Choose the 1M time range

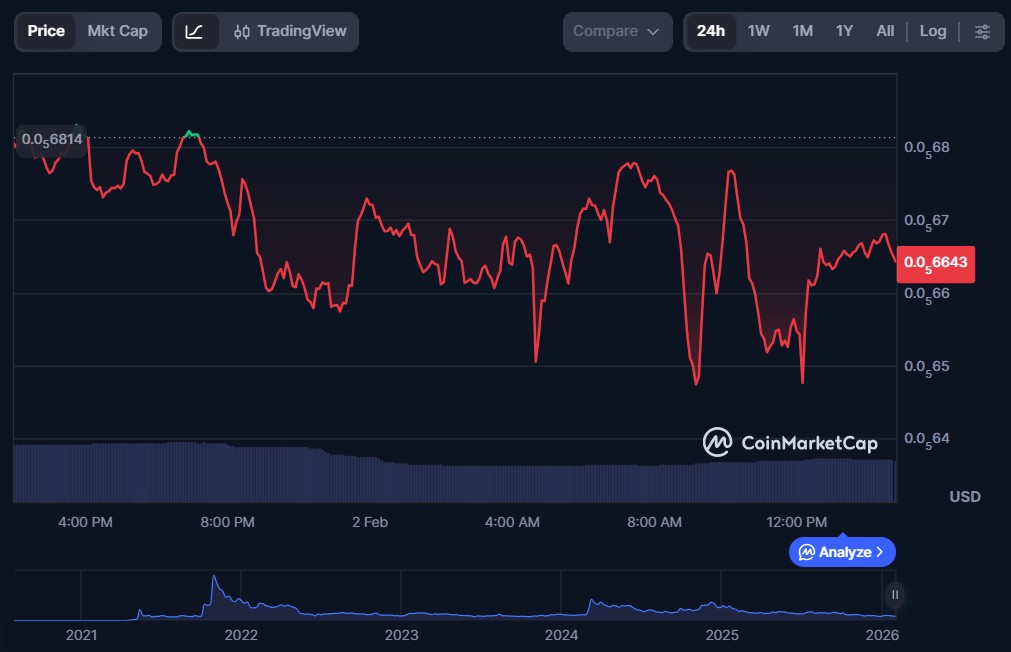click(802, 32)
